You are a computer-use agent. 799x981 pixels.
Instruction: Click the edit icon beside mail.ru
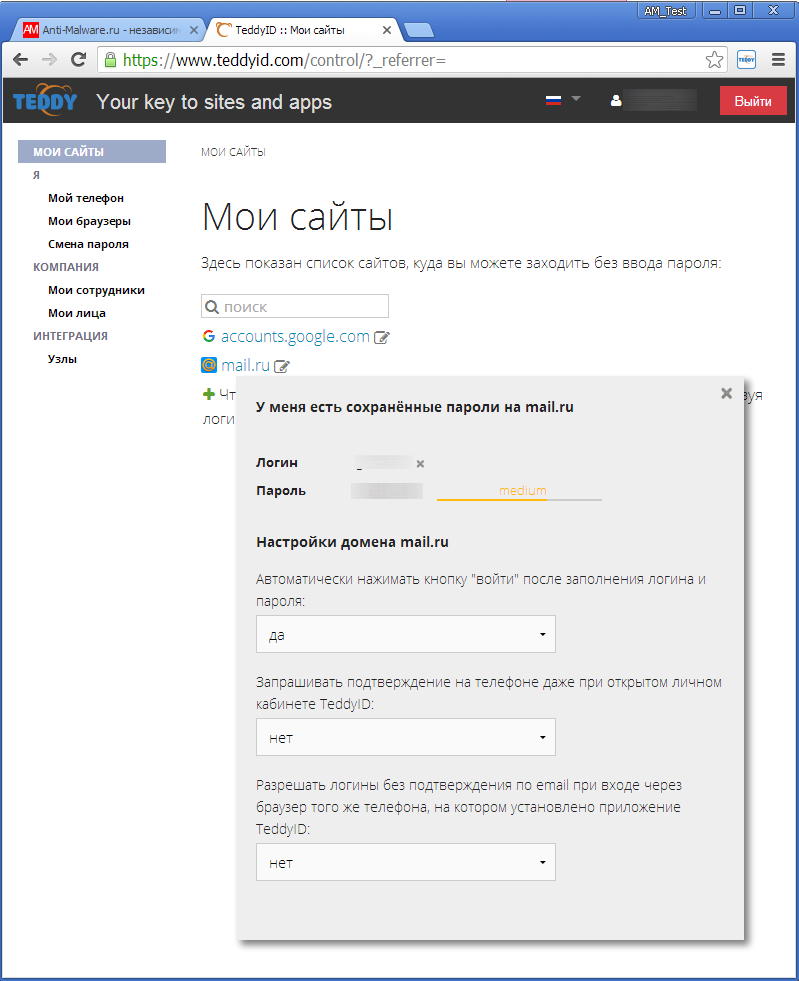coord(282,366)
